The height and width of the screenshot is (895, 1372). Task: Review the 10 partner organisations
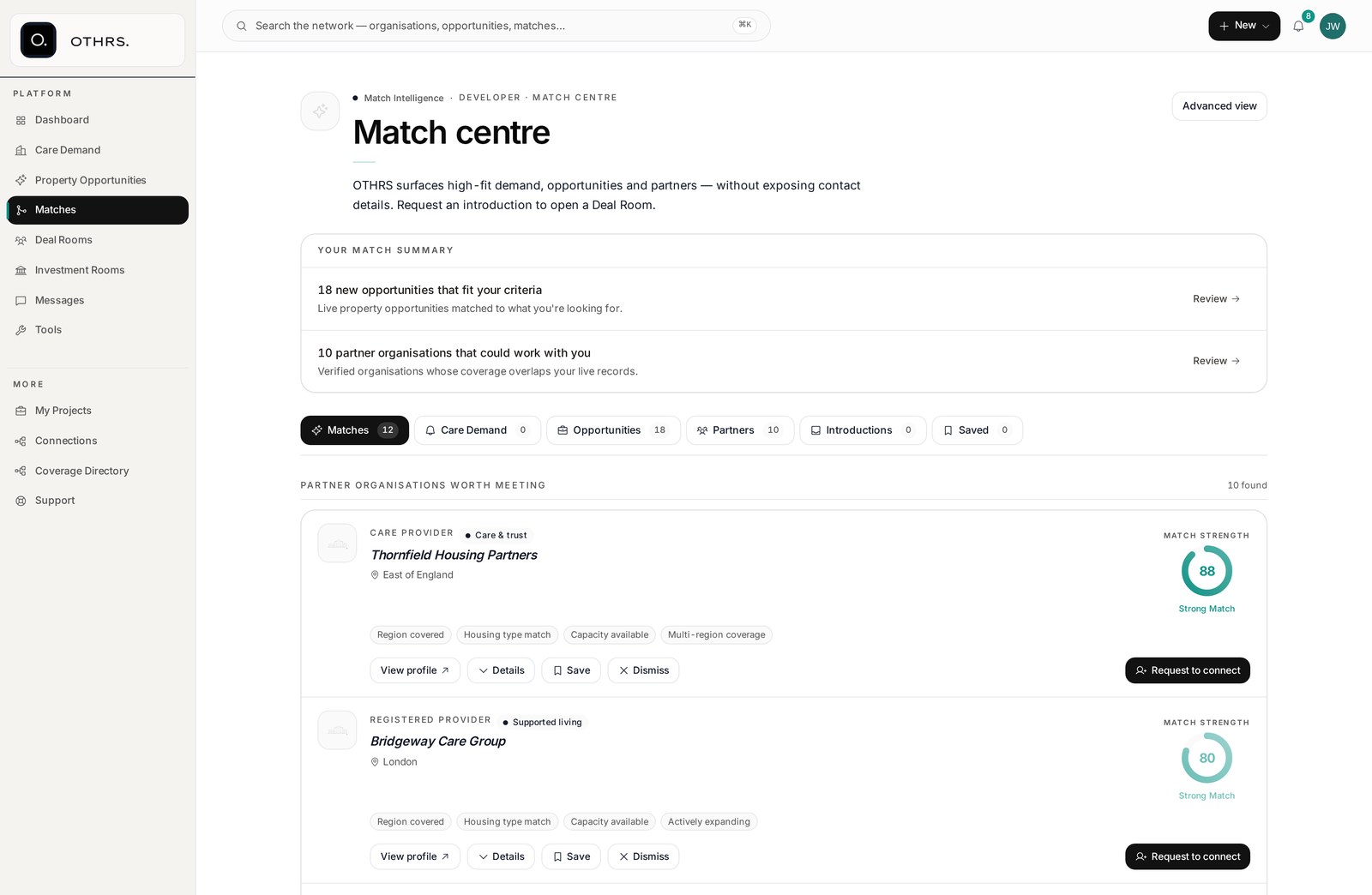(x=1216, y=361)
